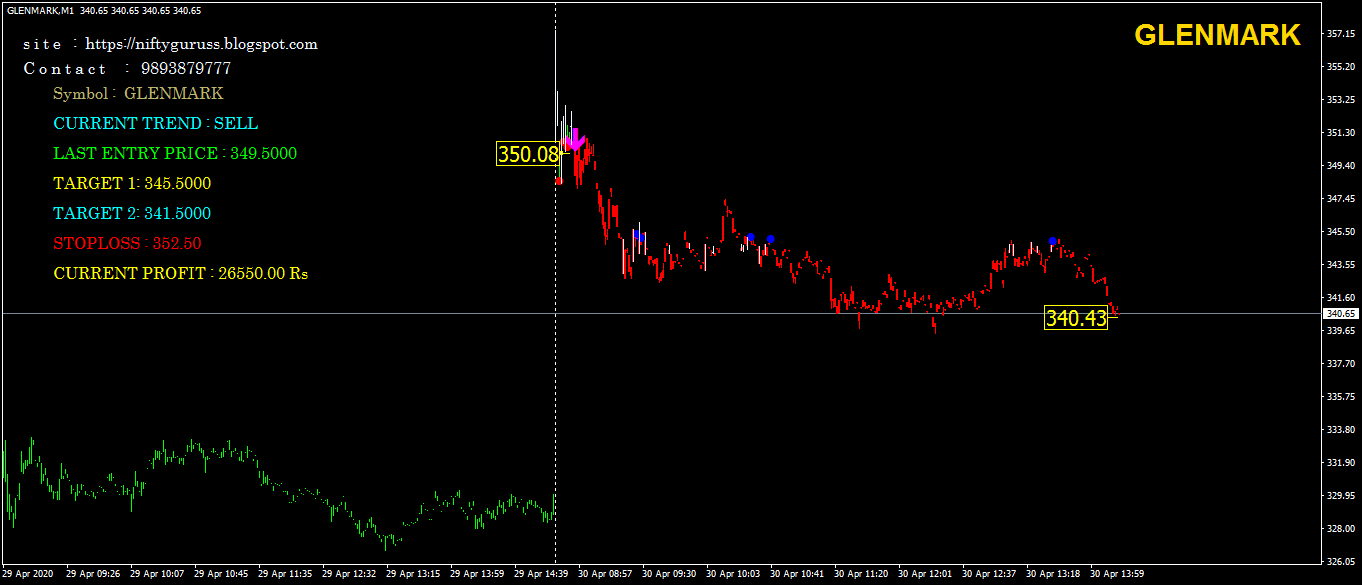1362x585 pixels.
Task: Select the 340.43 price label box
Action: click(x=1076, y=318)
